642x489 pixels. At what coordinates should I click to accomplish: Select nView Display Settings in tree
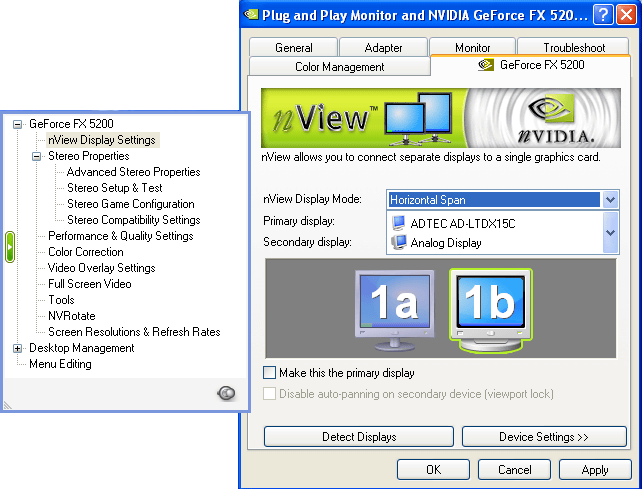[102, 140]
